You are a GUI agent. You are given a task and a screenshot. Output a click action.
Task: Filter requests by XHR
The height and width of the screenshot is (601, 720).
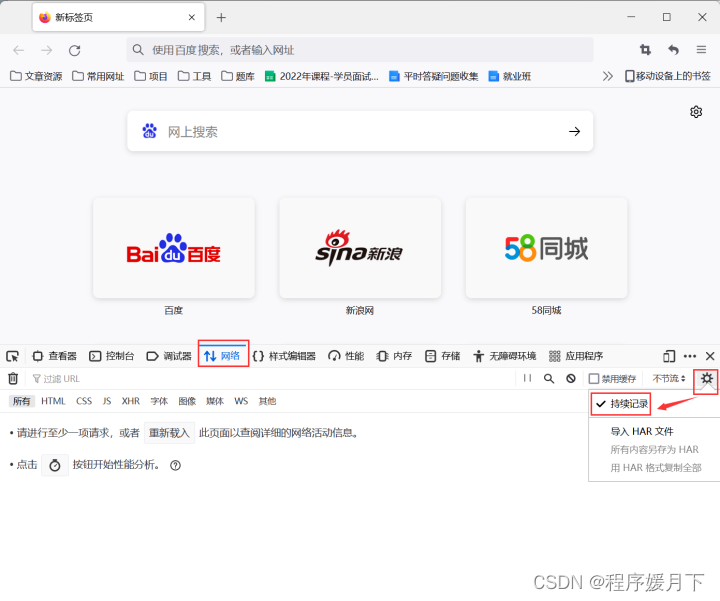tap(131, 401)
